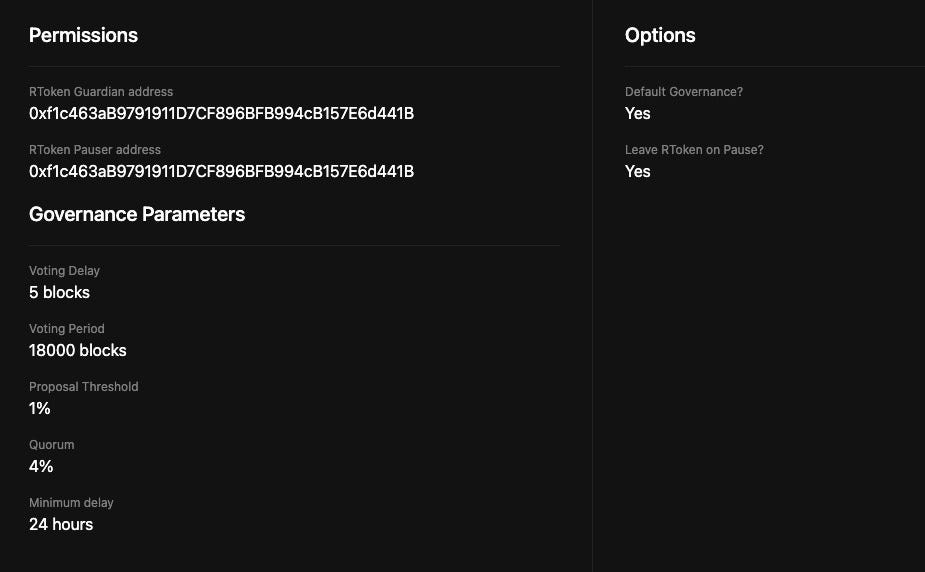Image resolution: width=925 pixels, height=572 pixels.
Task: Select the RToken Pauser address value
Action: point(221,172)
